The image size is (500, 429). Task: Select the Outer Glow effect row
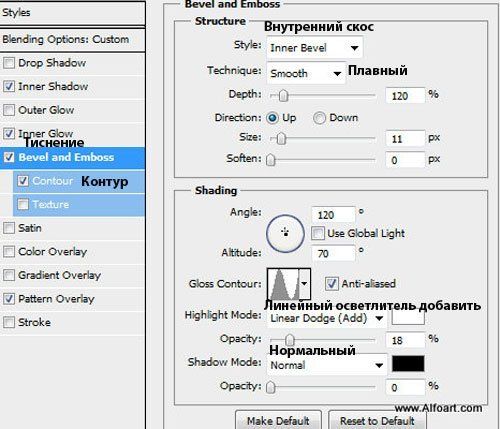(72, 110)
